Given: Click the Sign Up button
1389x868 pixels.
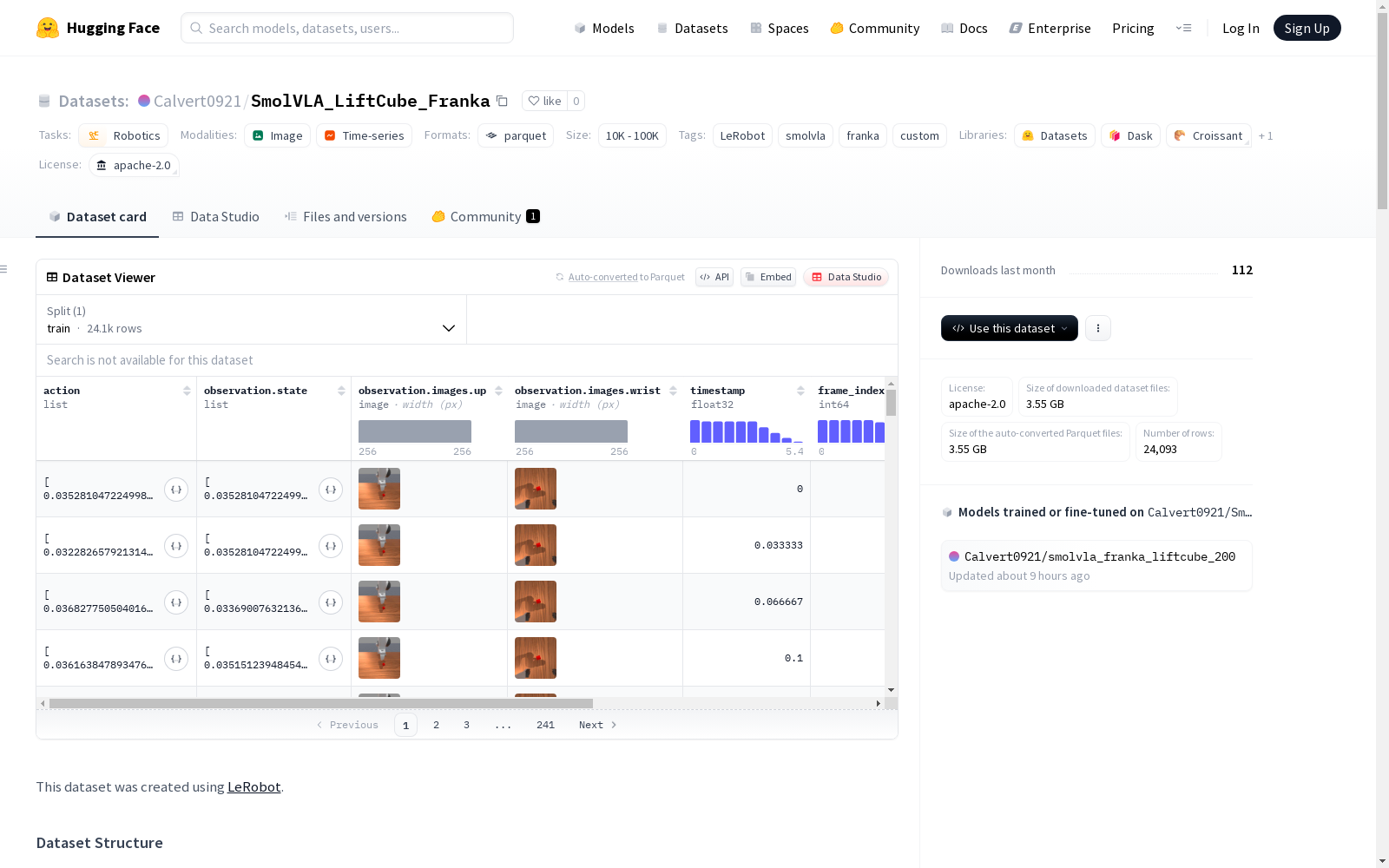Looking at the screenshot, I should (1307, 28).
